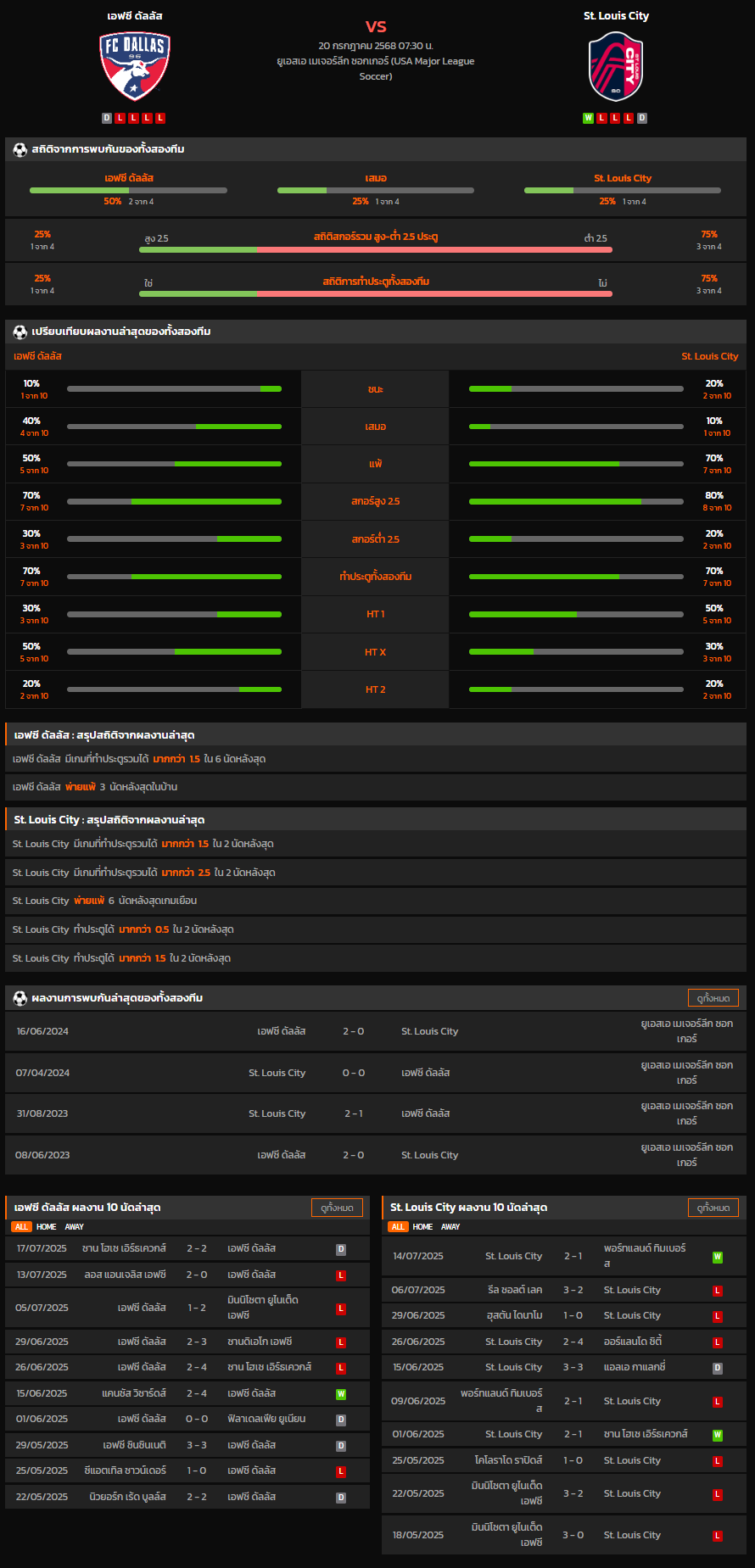This screenshot has width=755, height=1568.
Task: Click the L result badge on FC Dallas 26/06/2025 row
Action: point(341,1368)
